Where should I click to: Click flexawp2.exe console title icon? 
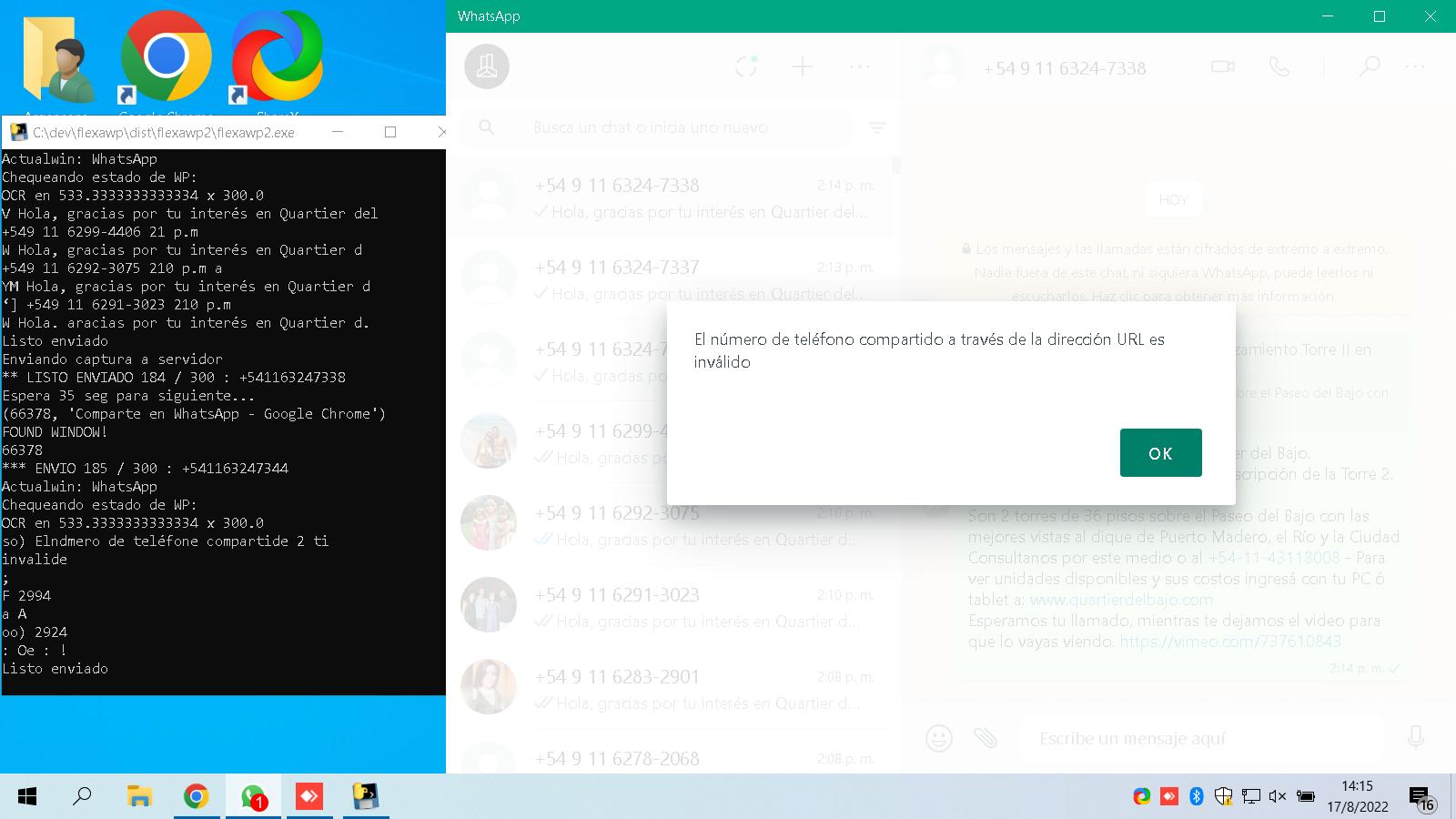[18, 132]
